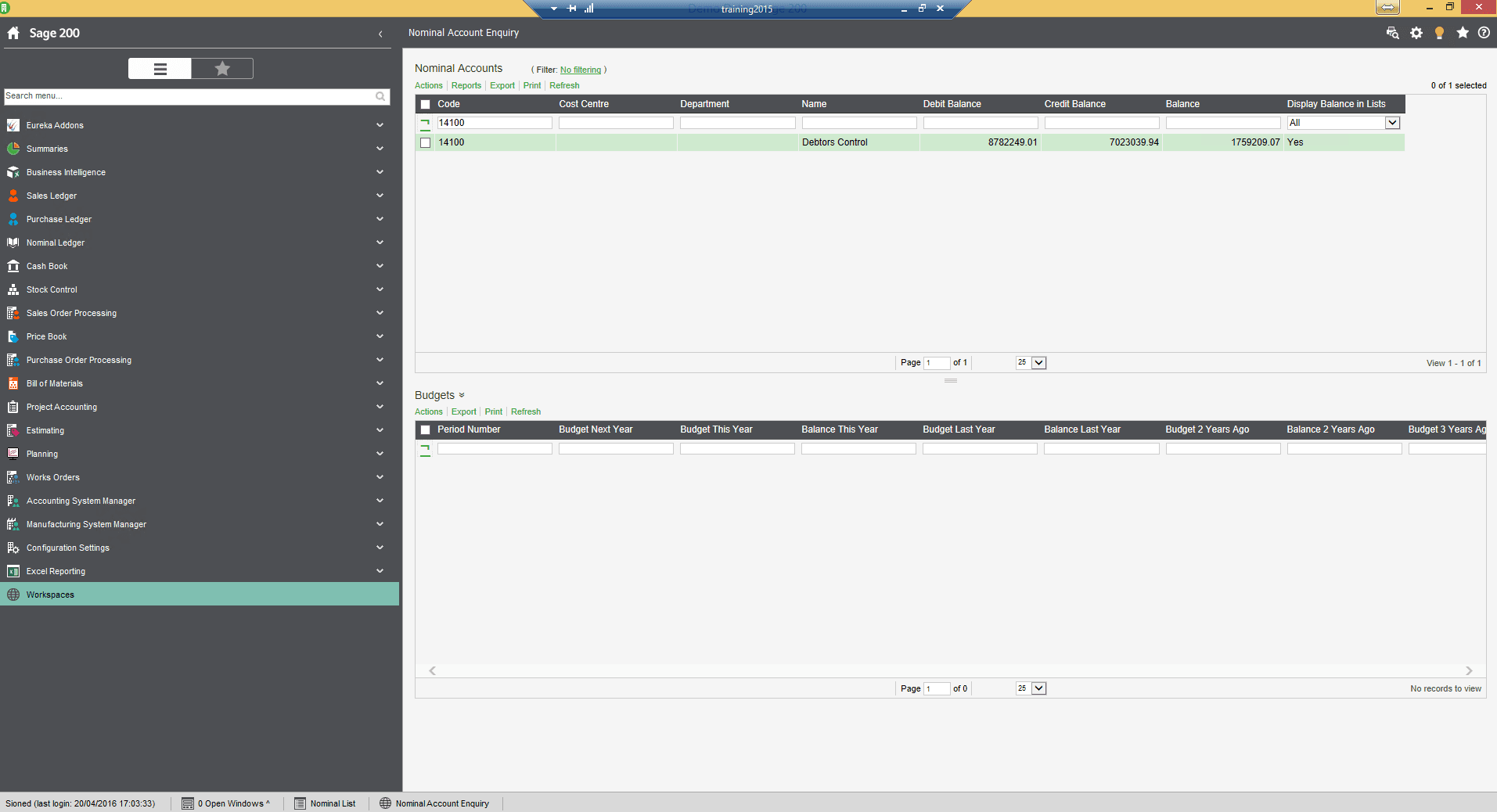This screenshot has width=1497, height=812.
Task: Click the favourites star icon in header
Action: [x=1462, y=33]
